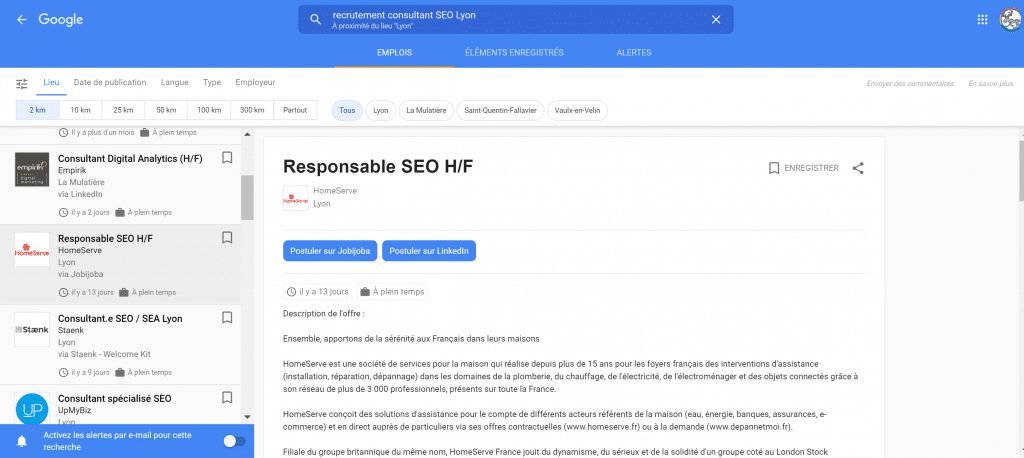This screenshot has height=458, width=1024.
Task: Click Postuler sur LinkedIn
Action: click(429, 251)
